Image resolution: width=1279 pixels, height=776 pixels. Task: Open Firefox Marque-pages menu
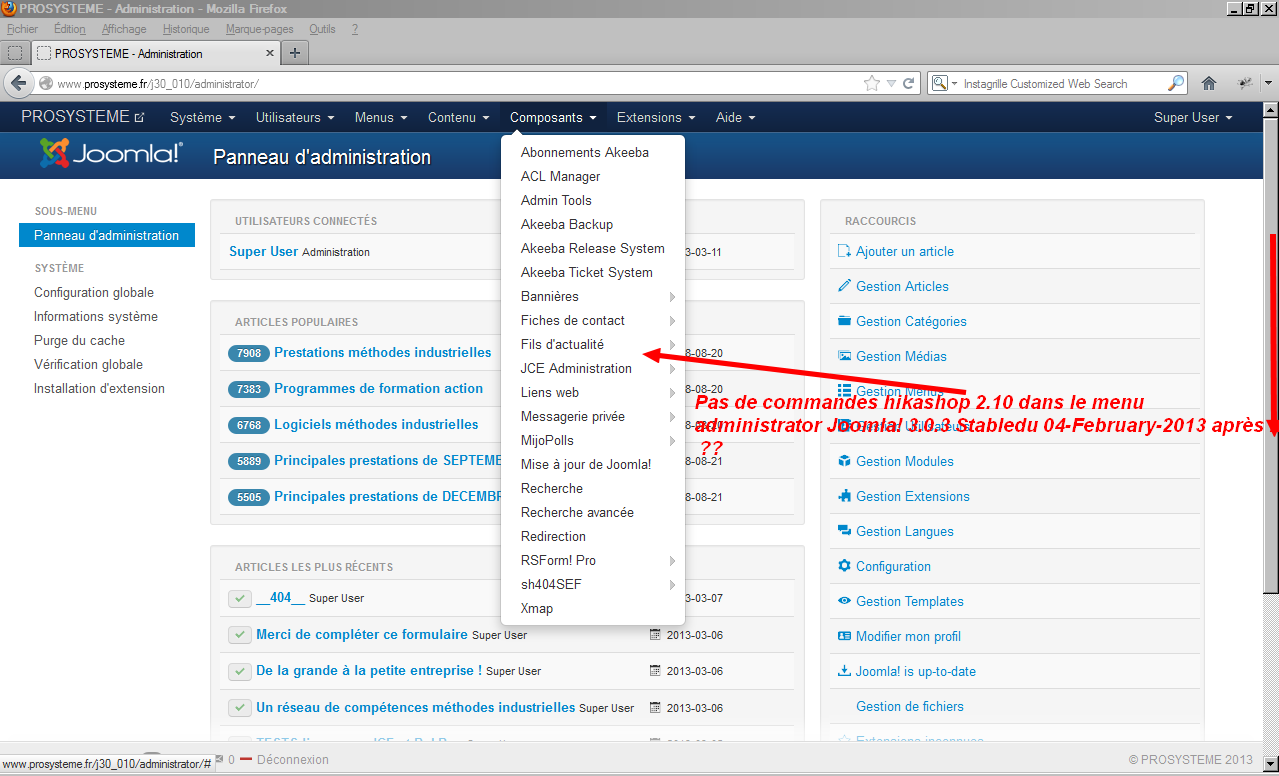260,29
